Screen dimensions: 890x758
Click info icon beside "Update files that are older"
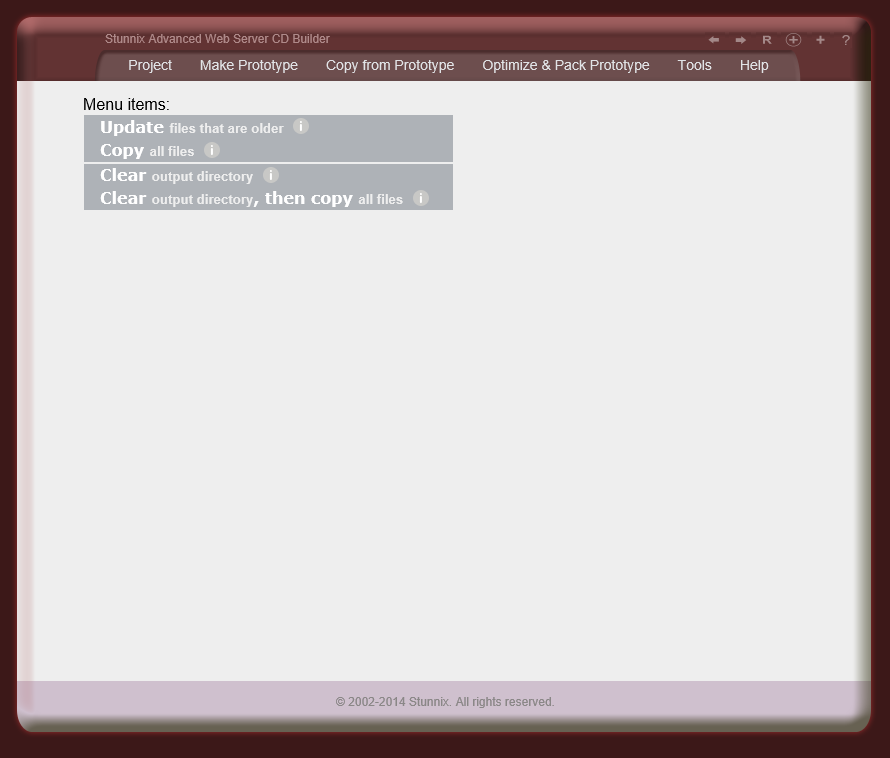pos(301,127)
